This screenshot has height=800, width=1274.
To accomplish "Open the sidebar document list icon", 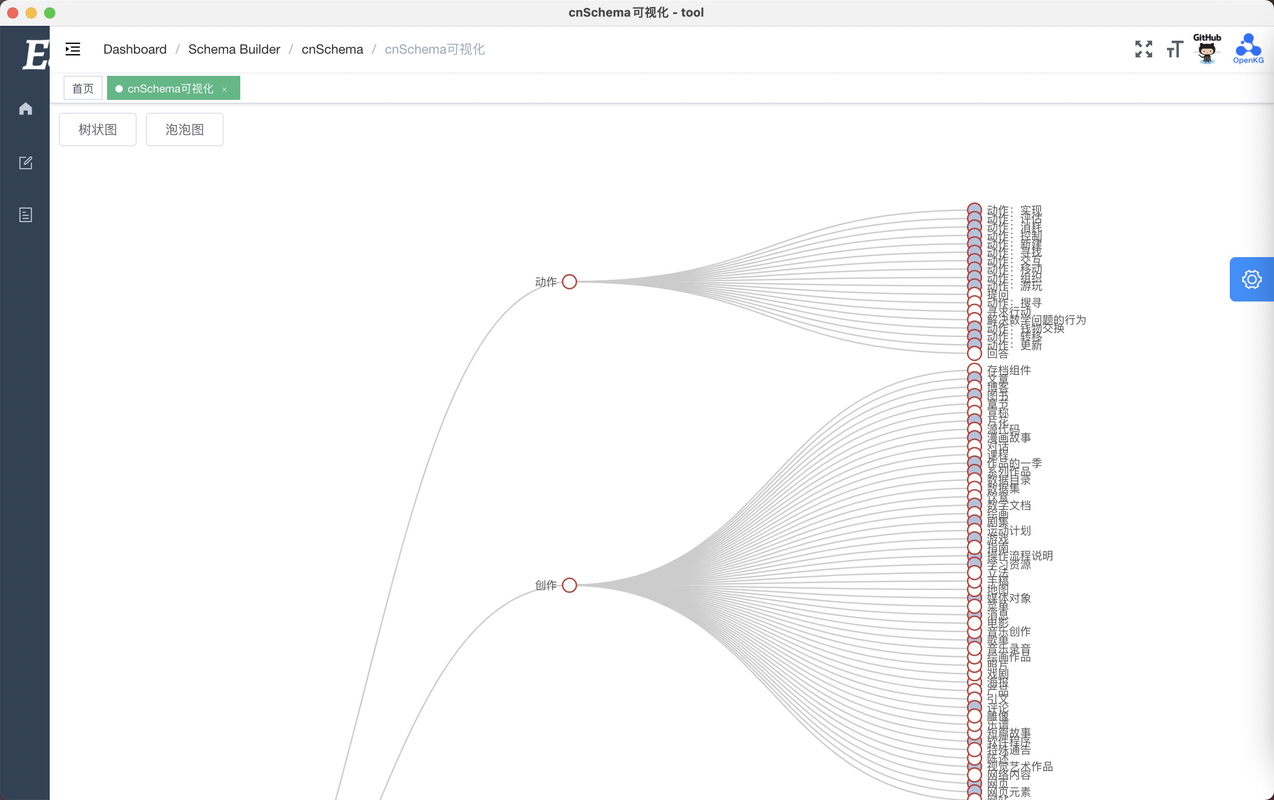I will 25,215.
